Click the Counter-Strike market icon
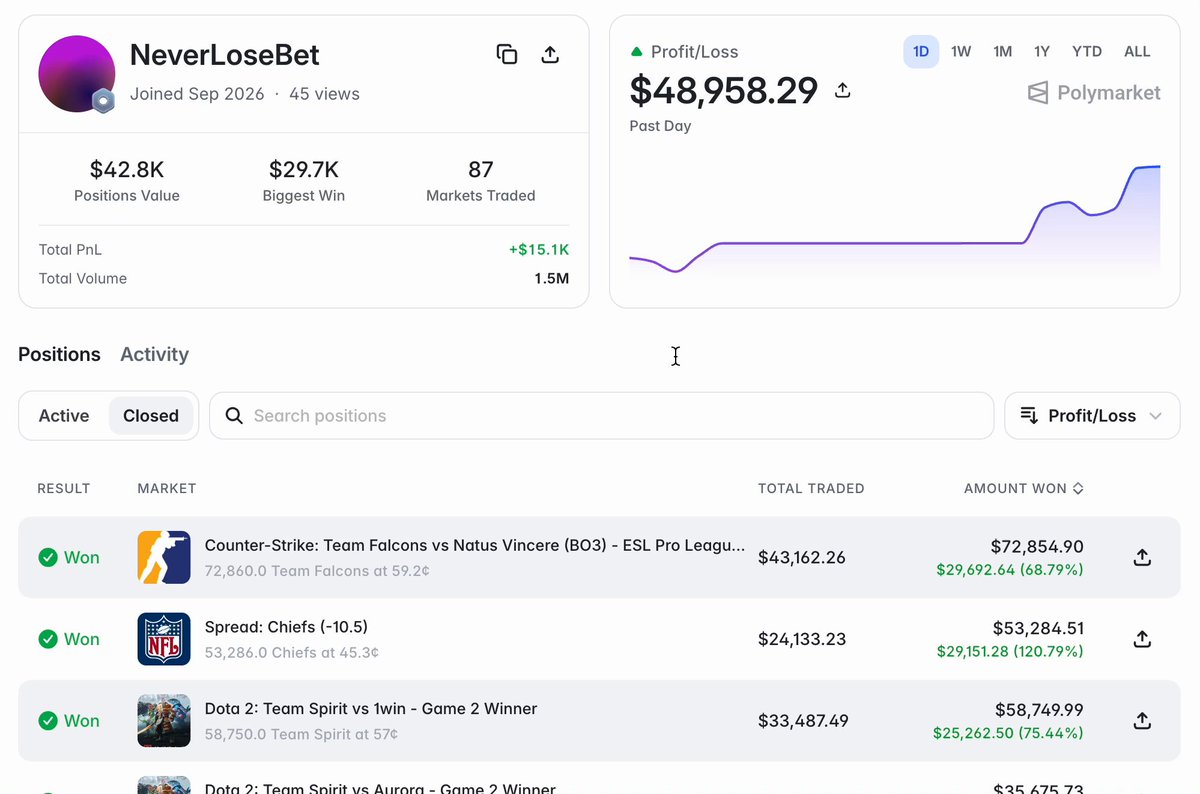1200x794 pixels. click(164, 557)
